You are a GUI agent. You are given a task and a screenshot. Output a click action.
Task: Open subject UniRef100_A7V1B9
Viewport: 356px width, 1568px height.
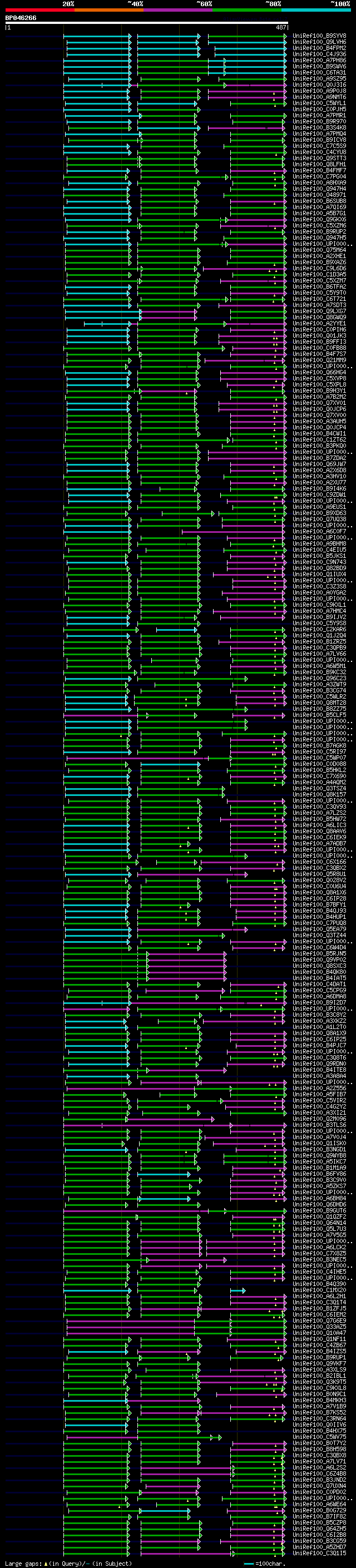coord(319,1406)
